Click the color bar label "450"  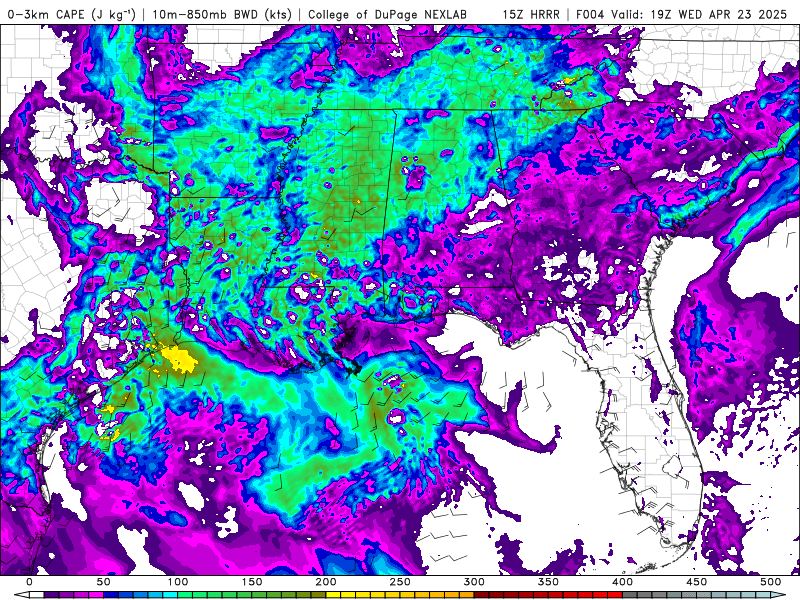click(x=696, y=582)
